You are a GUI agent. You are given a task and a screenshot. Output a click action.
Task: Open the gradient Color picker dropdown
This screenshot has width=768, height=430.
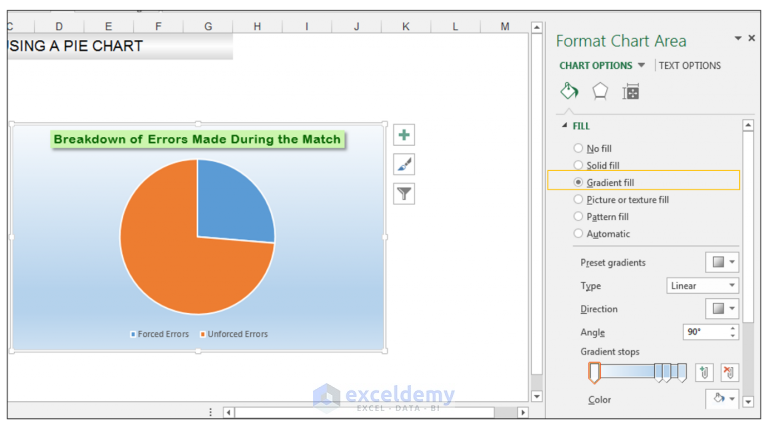click(x=722, y=399)
